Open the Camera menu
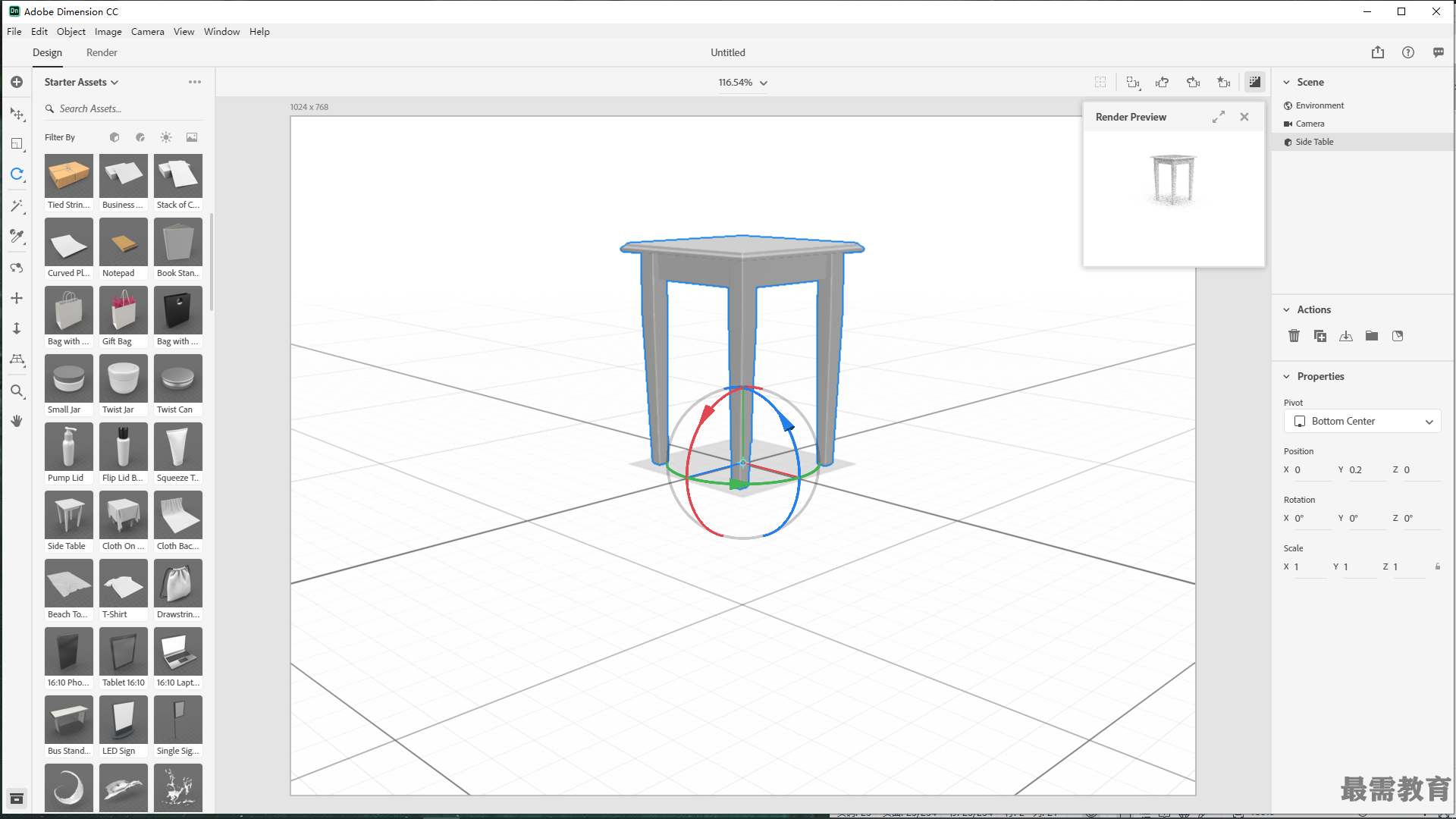The image size is (1456, 819). coord(147,31)
